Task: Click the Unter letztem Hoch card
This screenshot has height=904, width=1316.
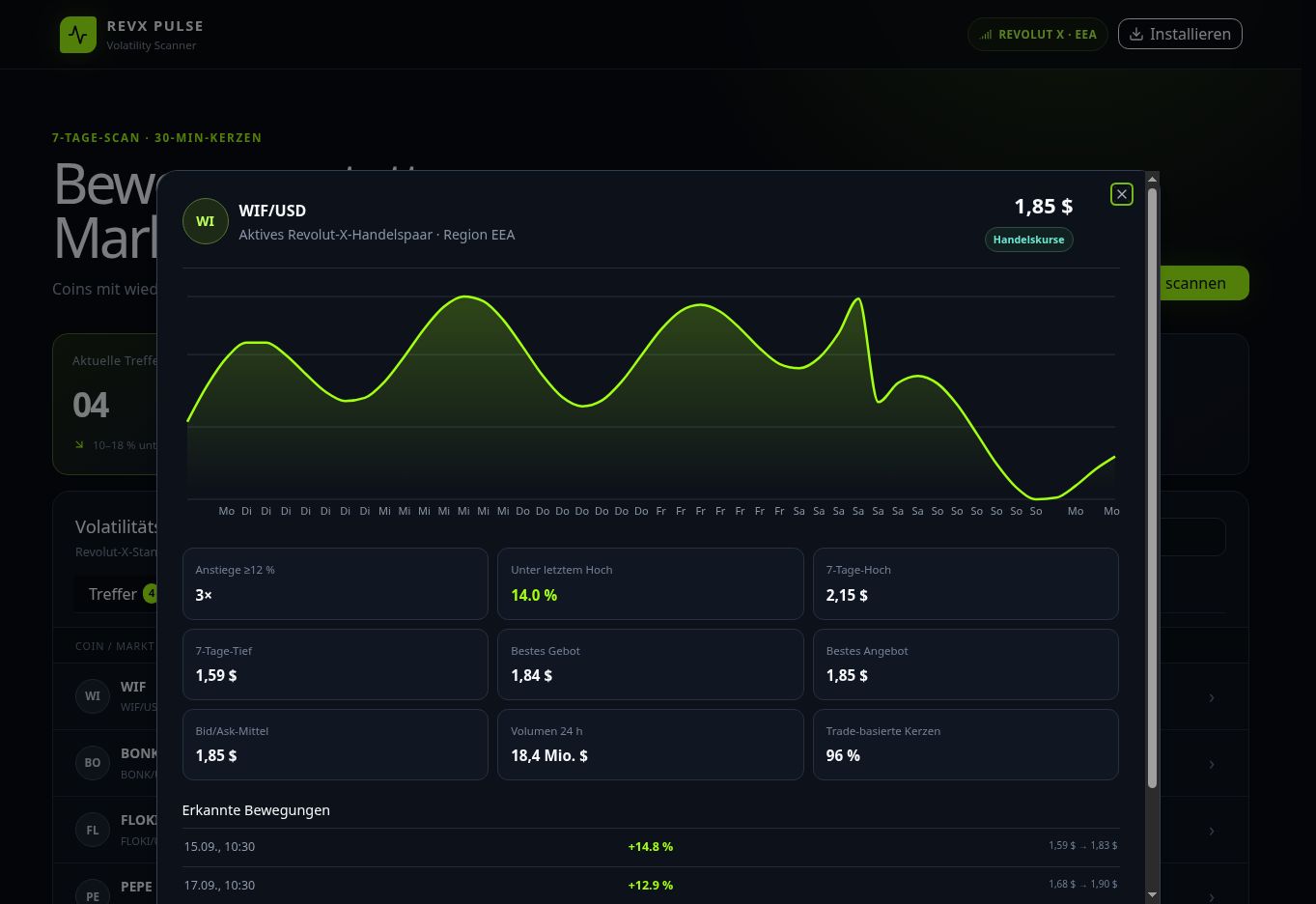Action: (650, 584)
